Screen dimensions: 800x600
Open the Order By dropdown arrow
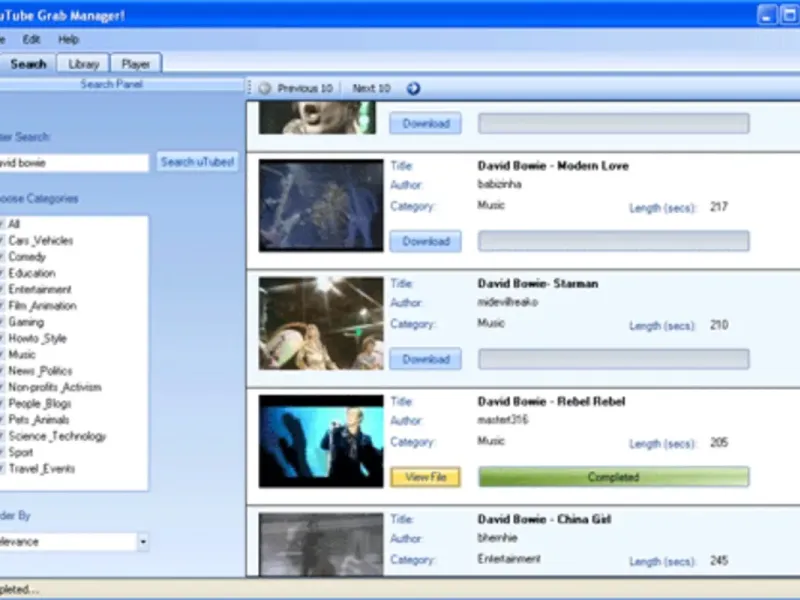[x=143, y=541]
